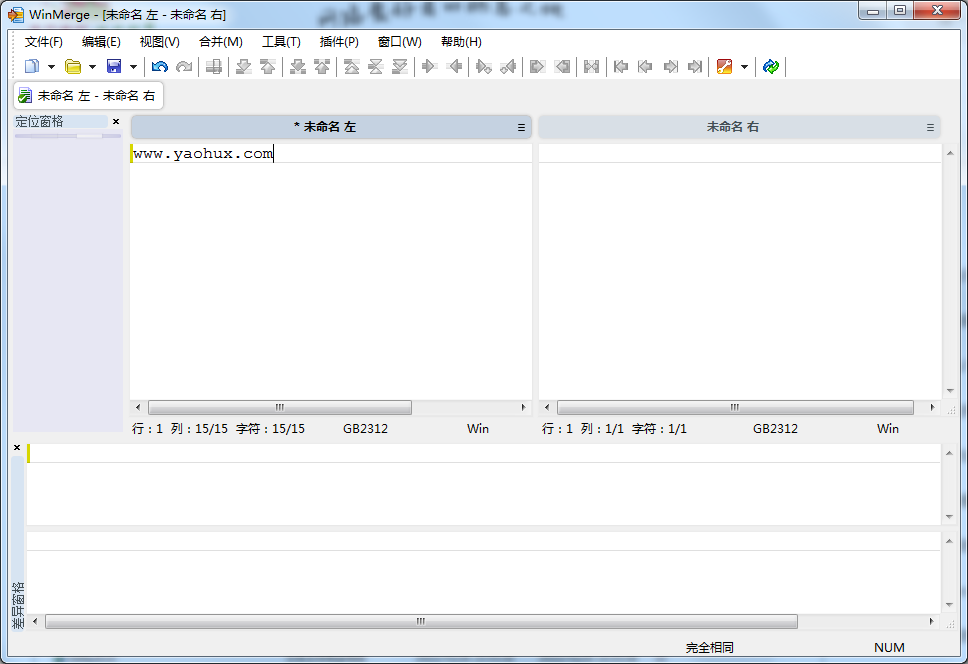This screenshot has height=664, width=968.
Task: Close the 定位窗格 location pane
Action: (x=116, y=122)
